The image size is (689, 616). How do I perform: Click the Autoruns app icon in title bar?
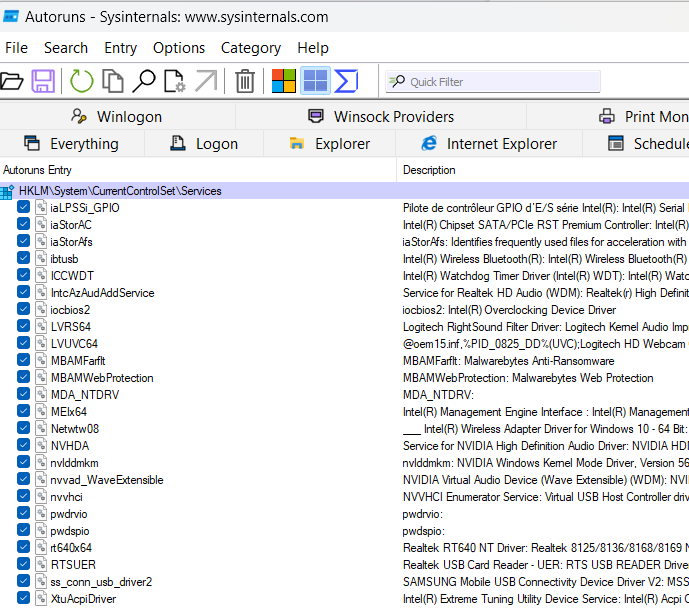click(x=11, y=17)
